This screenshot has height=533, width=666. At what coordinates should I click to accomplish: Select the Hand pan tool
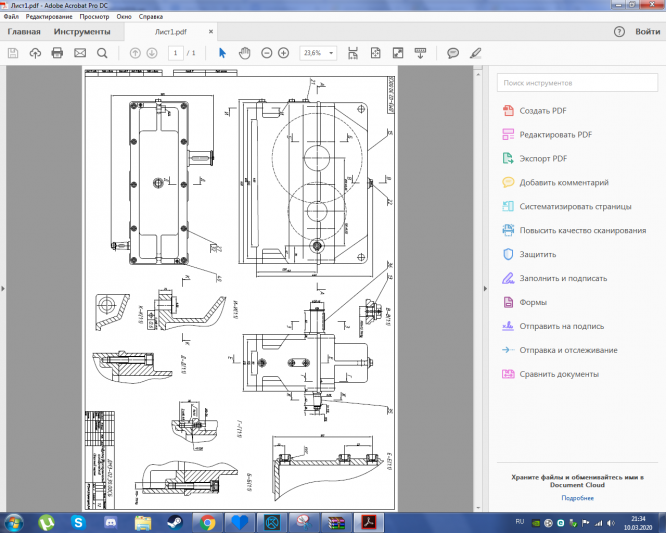(x=244, y=53)
